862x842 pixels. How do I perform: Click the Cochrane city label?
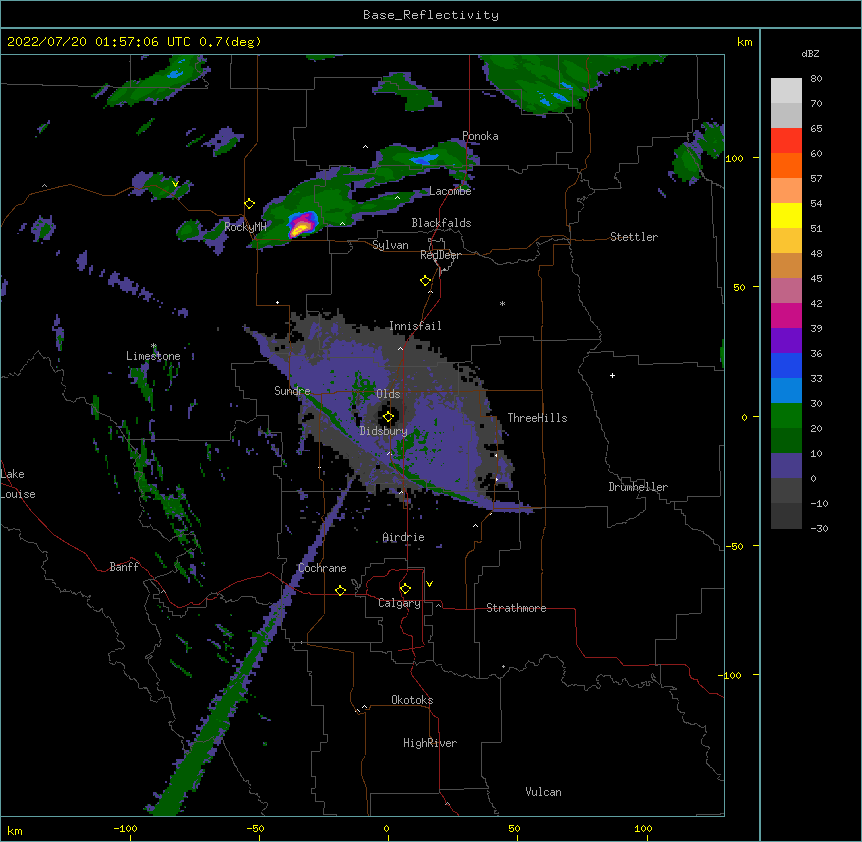pyautogui.click(x=322, y=568)
